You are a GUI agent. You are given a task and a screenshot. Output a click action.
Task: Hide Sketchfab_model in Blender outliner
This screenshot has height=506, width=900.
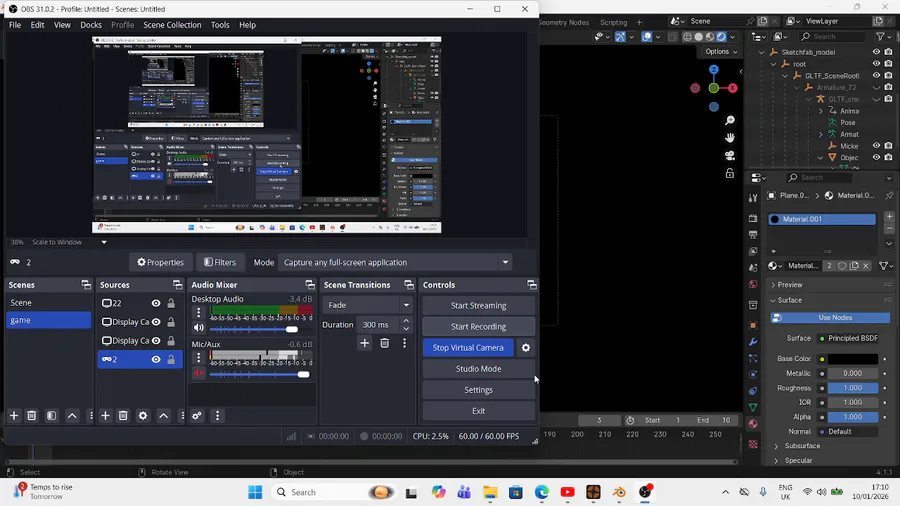click(x=876, y=52)
